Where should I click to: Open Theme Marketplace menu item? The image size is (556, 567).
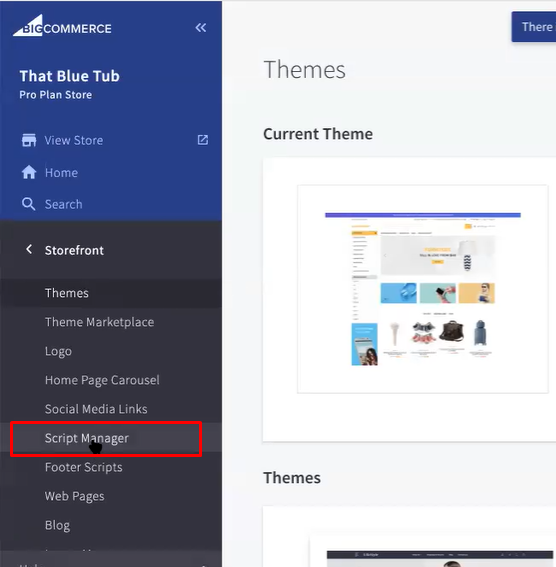pyautogui.click(x=99, y=322)
